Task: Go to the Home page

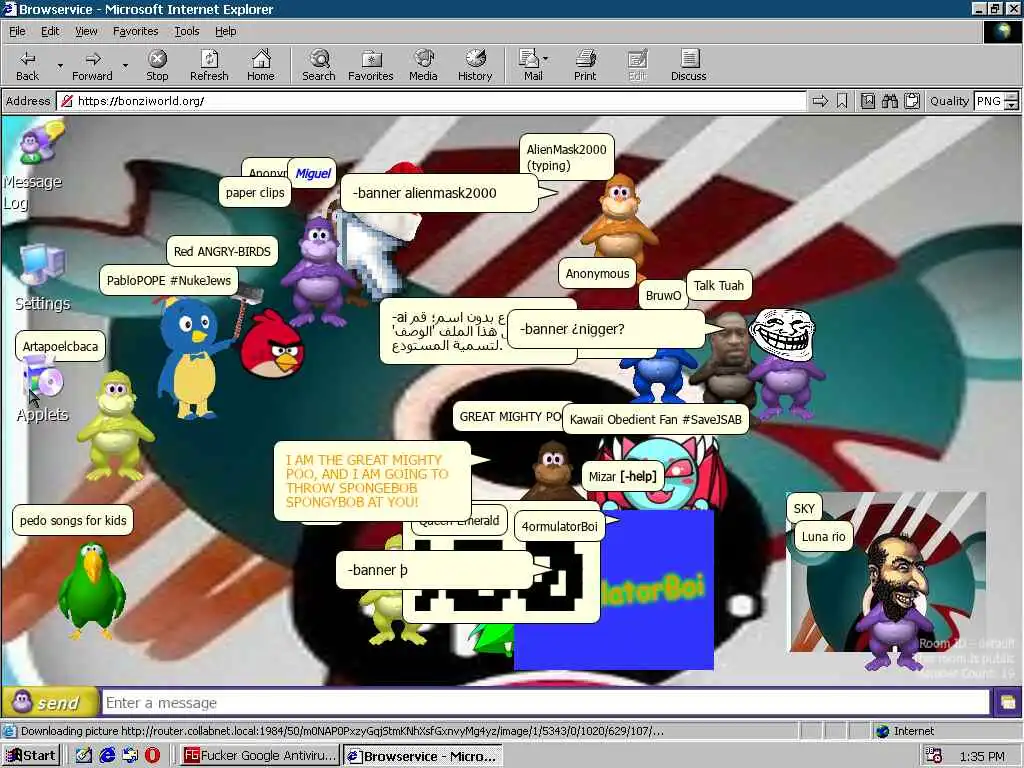Action: coord(261,65)
